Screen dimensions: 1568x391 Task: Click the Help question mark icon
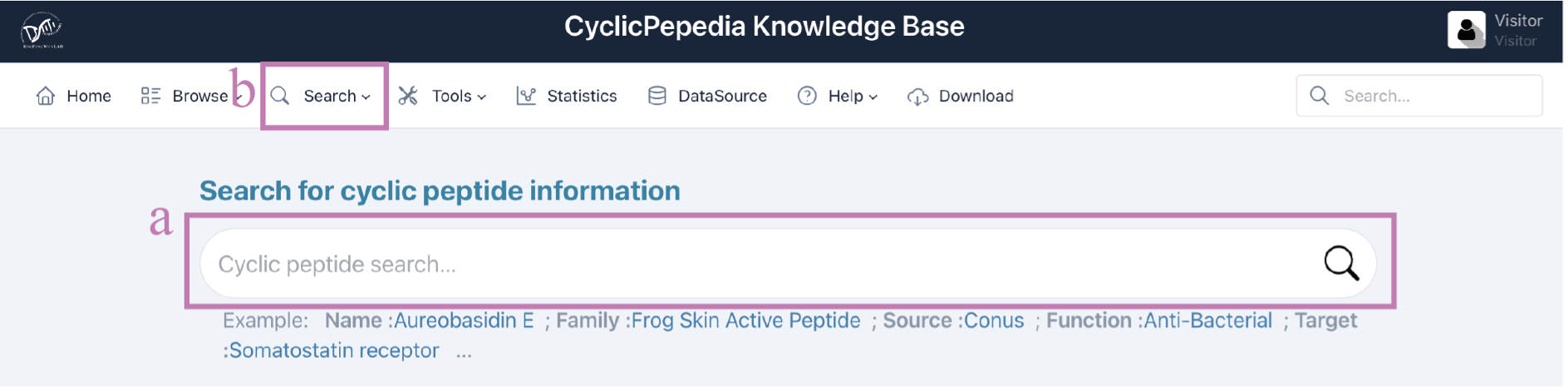point(807,96)
